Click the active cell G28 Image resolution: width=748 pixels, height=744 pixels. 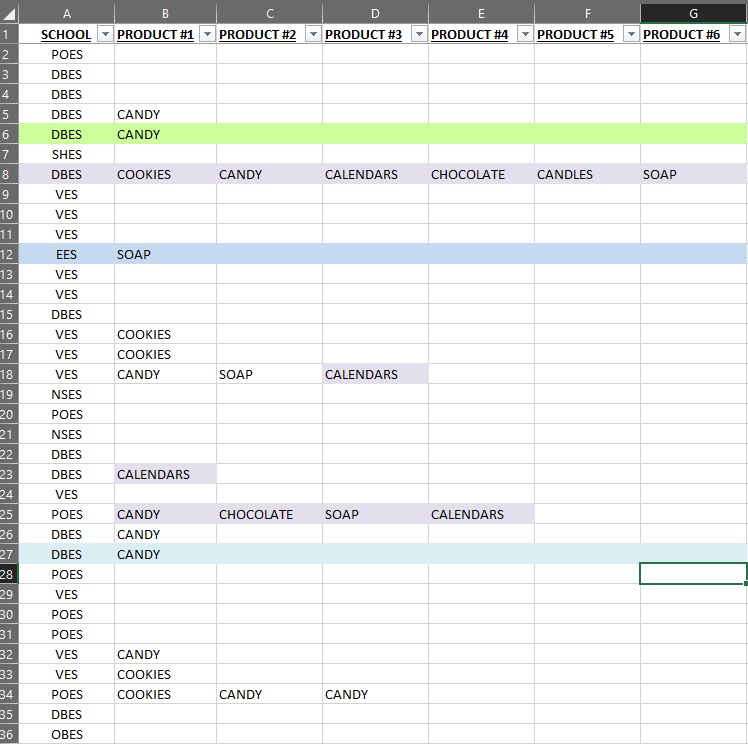(x=694, y=574)
